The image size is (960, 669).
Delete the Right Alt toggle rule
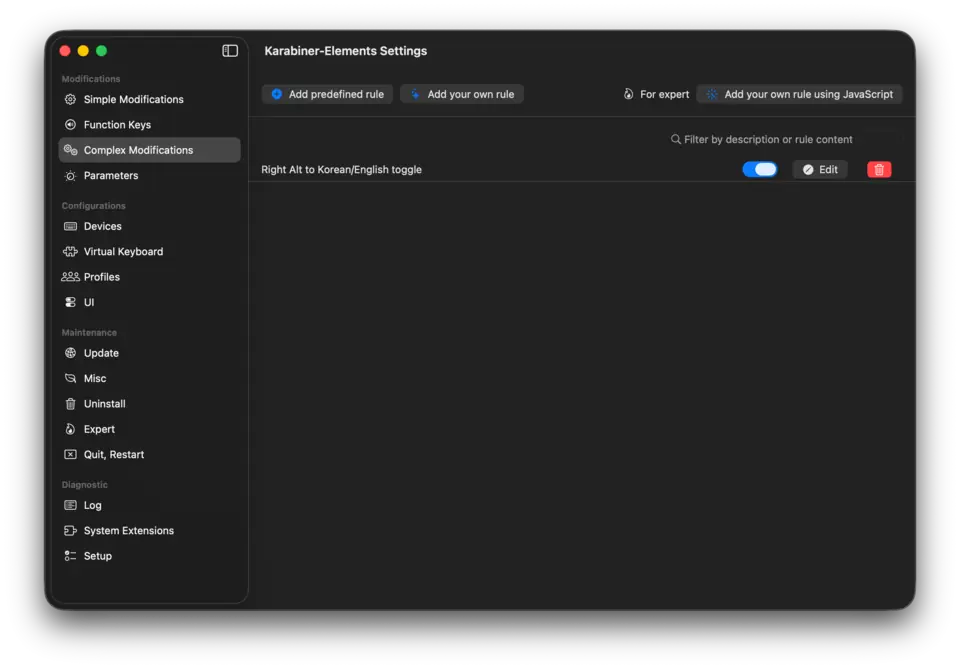879,170
